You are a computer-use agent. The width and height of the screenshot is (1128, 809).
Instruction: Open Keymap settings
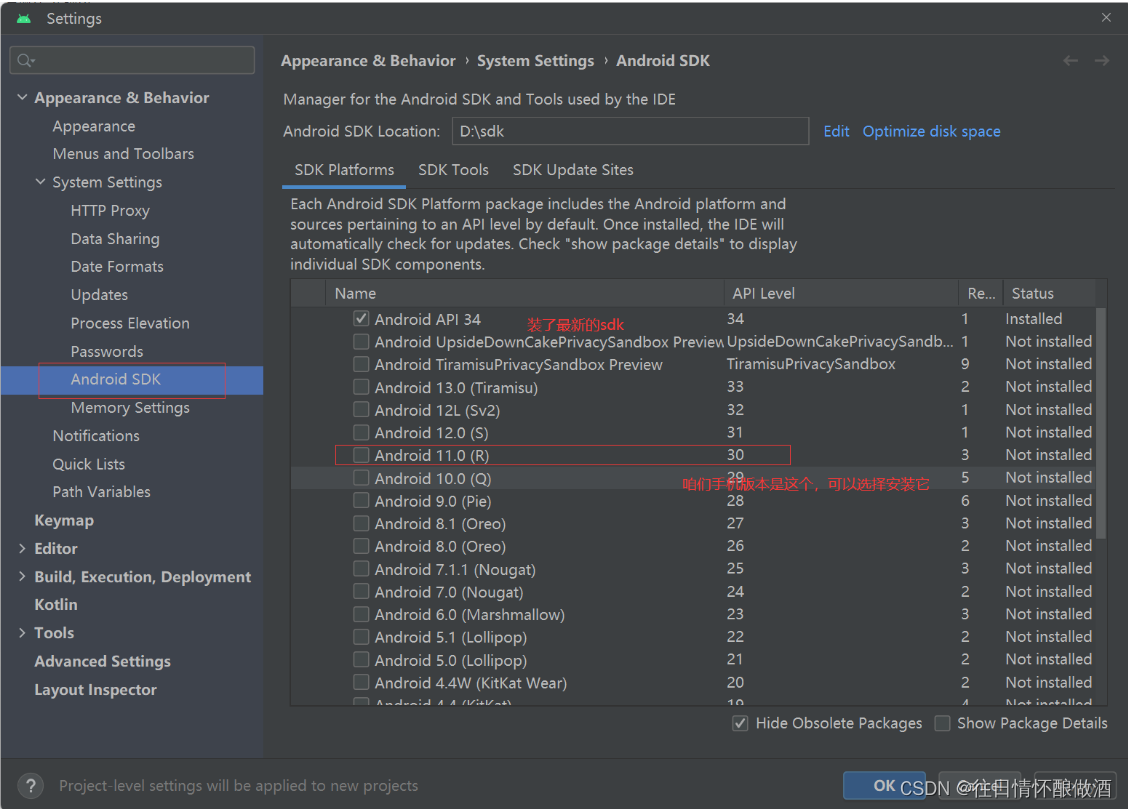tap(64, 521)
